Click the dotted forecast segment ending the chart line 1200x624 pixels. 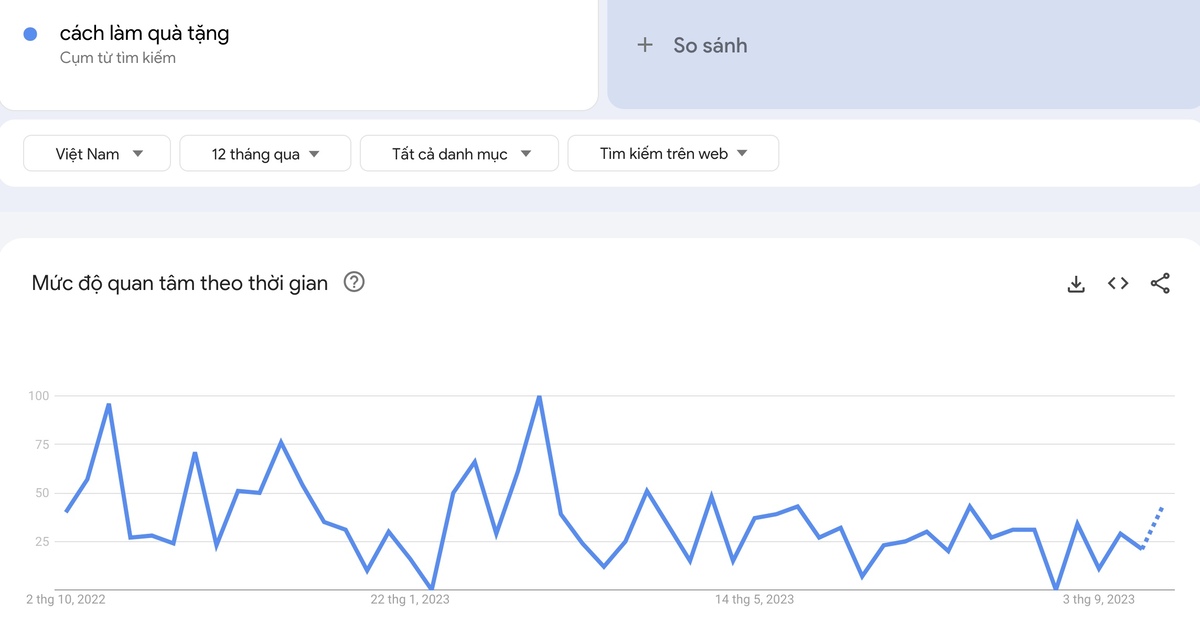point(1152,527)
